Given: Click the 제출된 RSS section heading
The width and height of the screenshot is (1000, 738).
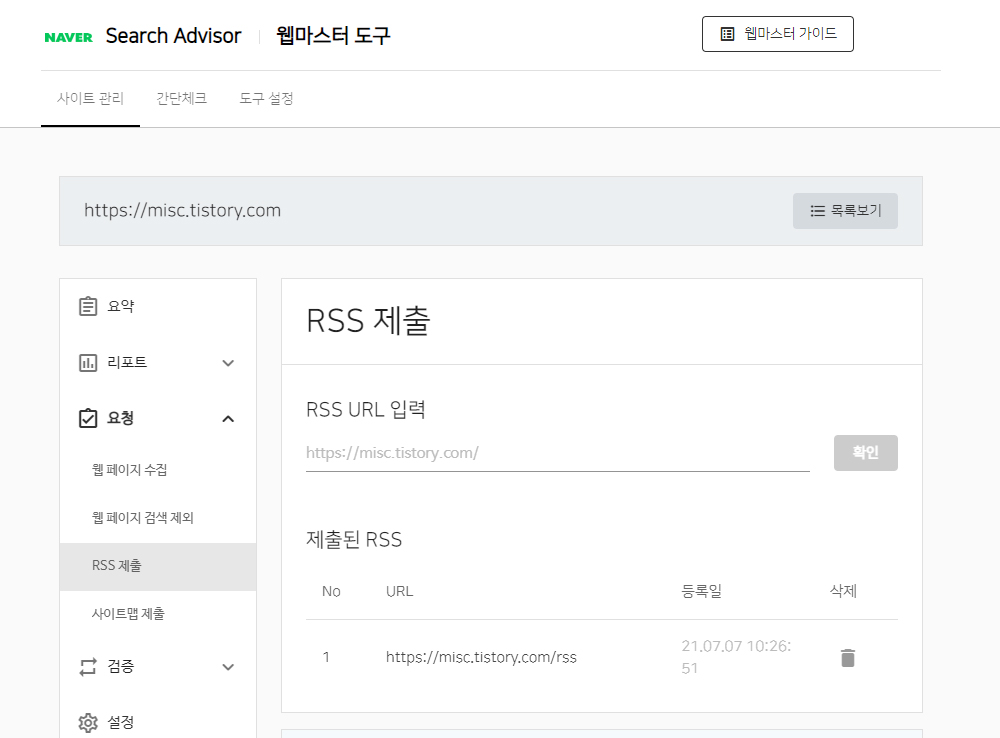Looking at the screenshot, I should coord(354,540).
